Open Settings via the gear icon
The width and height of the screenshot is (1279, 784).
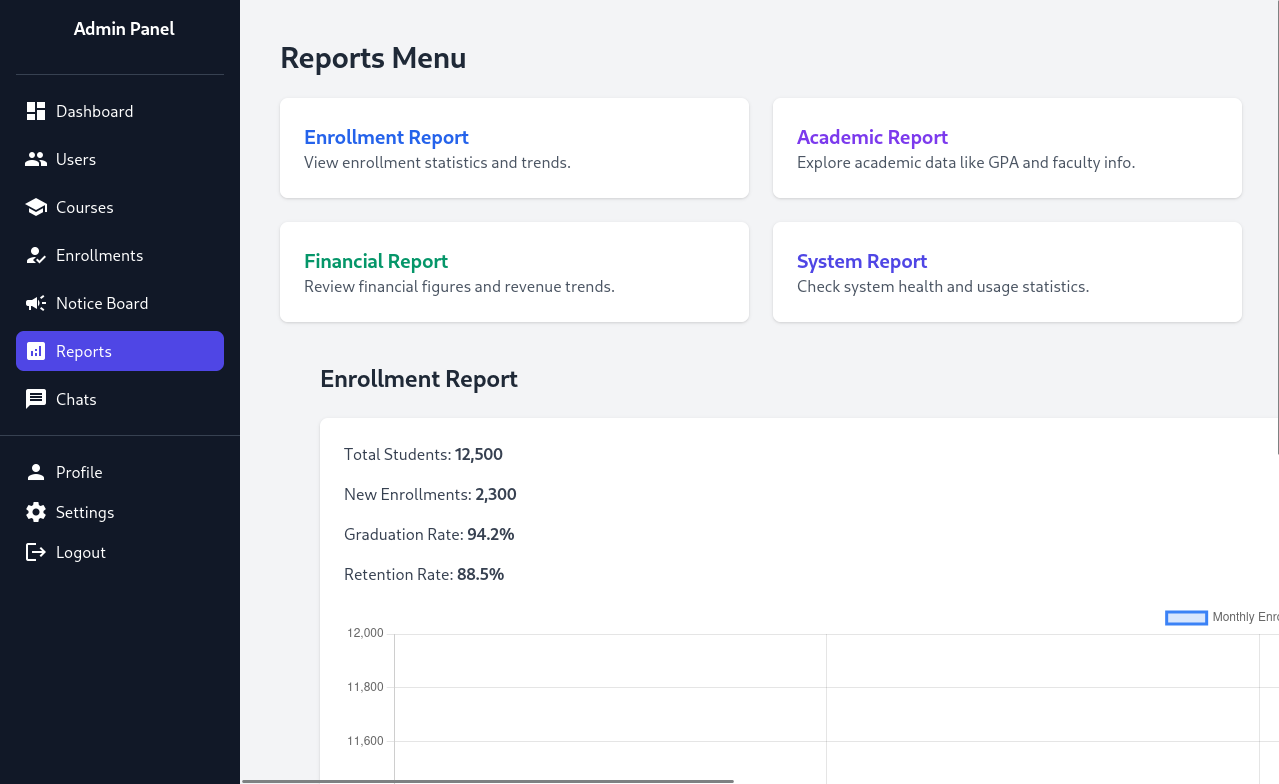point(36,511)
